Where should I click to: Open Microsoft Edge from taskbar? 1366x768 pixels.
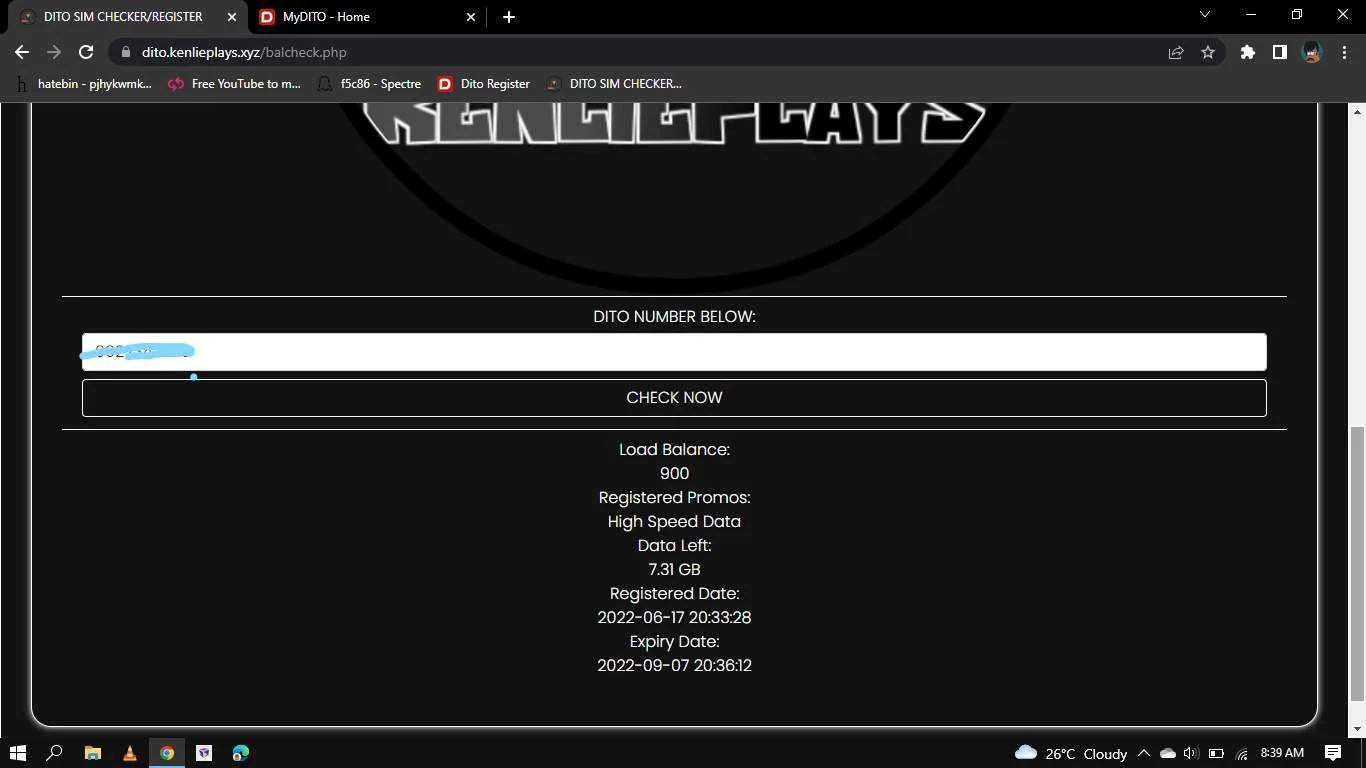coord(241,753)
